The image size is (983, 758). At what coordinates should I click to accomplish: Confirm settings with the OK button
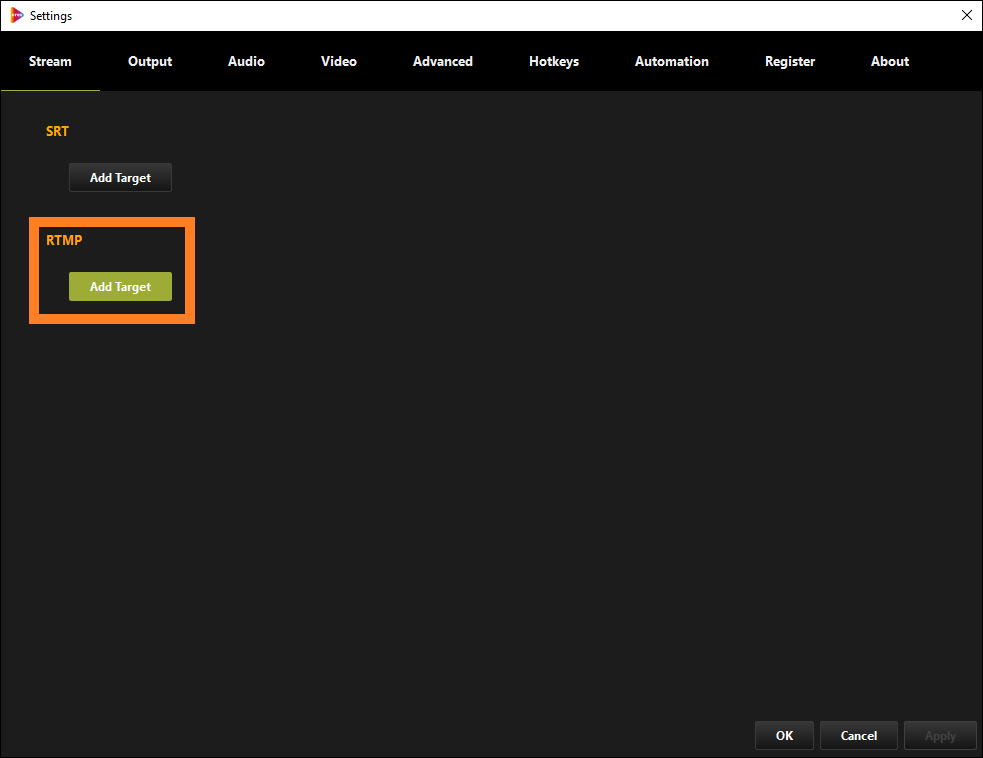pyautogui.click(x=784, y=735)
